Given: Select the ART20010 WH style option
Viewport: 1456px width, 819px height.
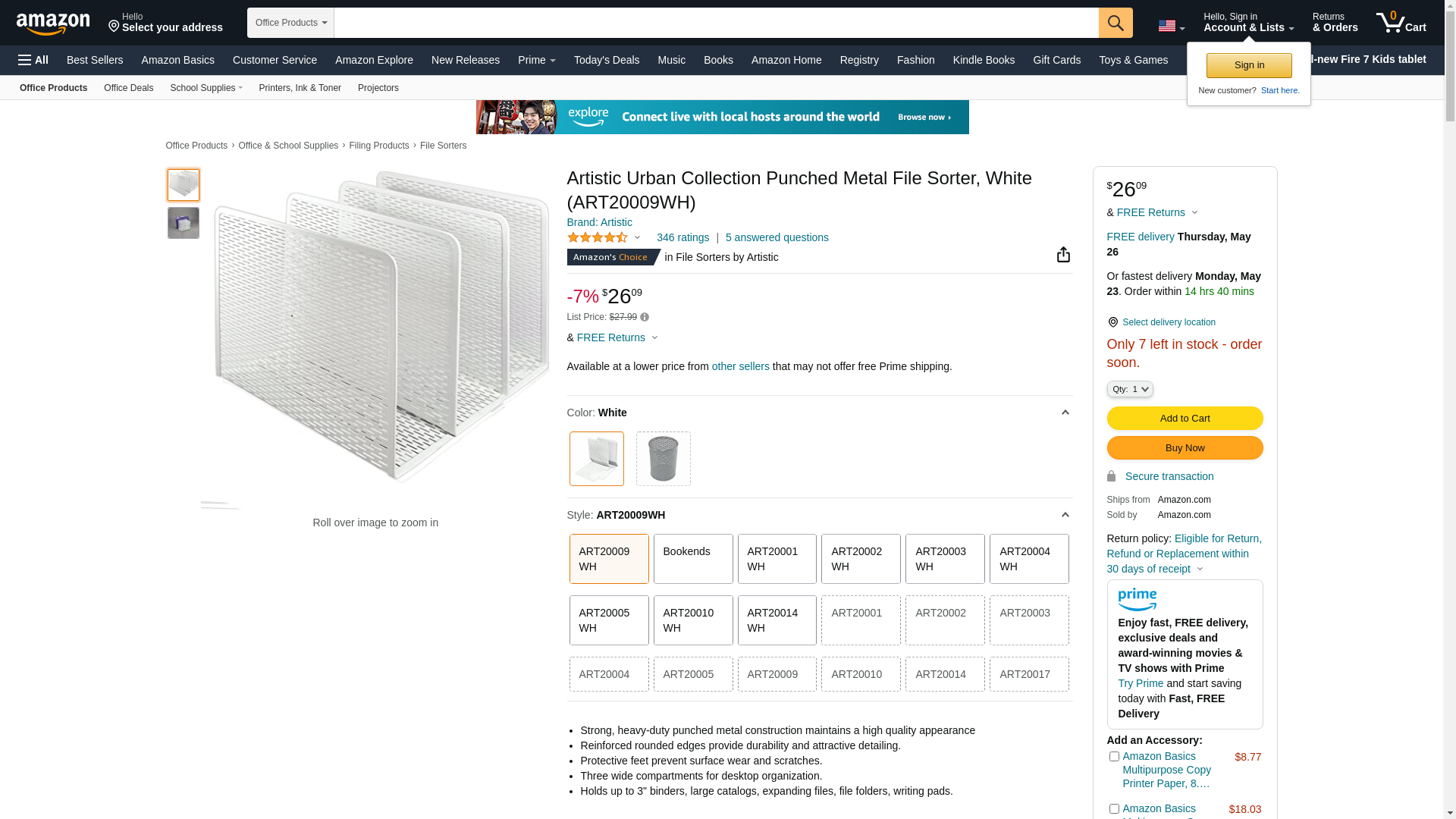Looking at the screenshot, I should click(x=692, y=620).
